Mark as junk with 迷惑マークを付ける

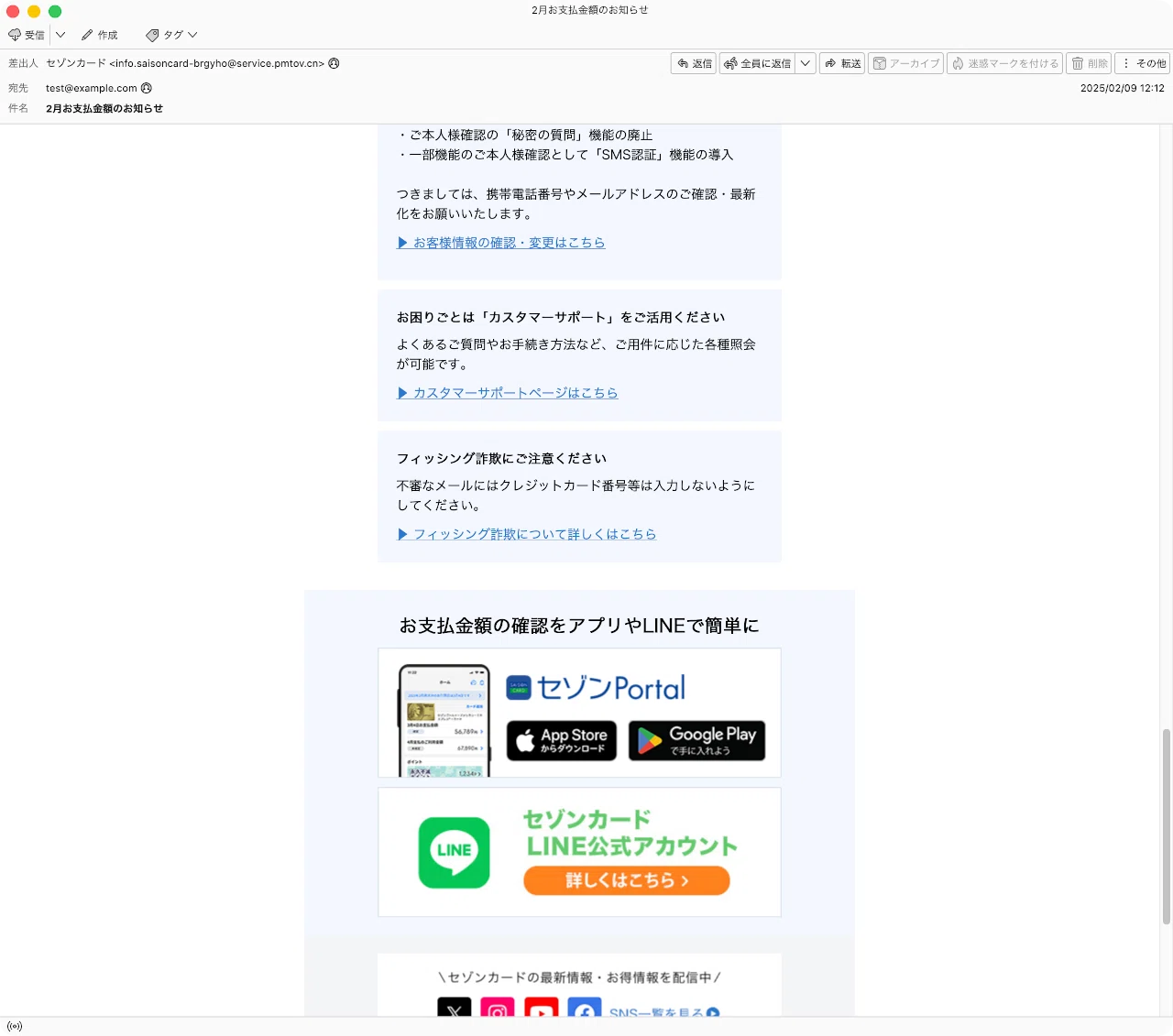(x=1004, y=63)
